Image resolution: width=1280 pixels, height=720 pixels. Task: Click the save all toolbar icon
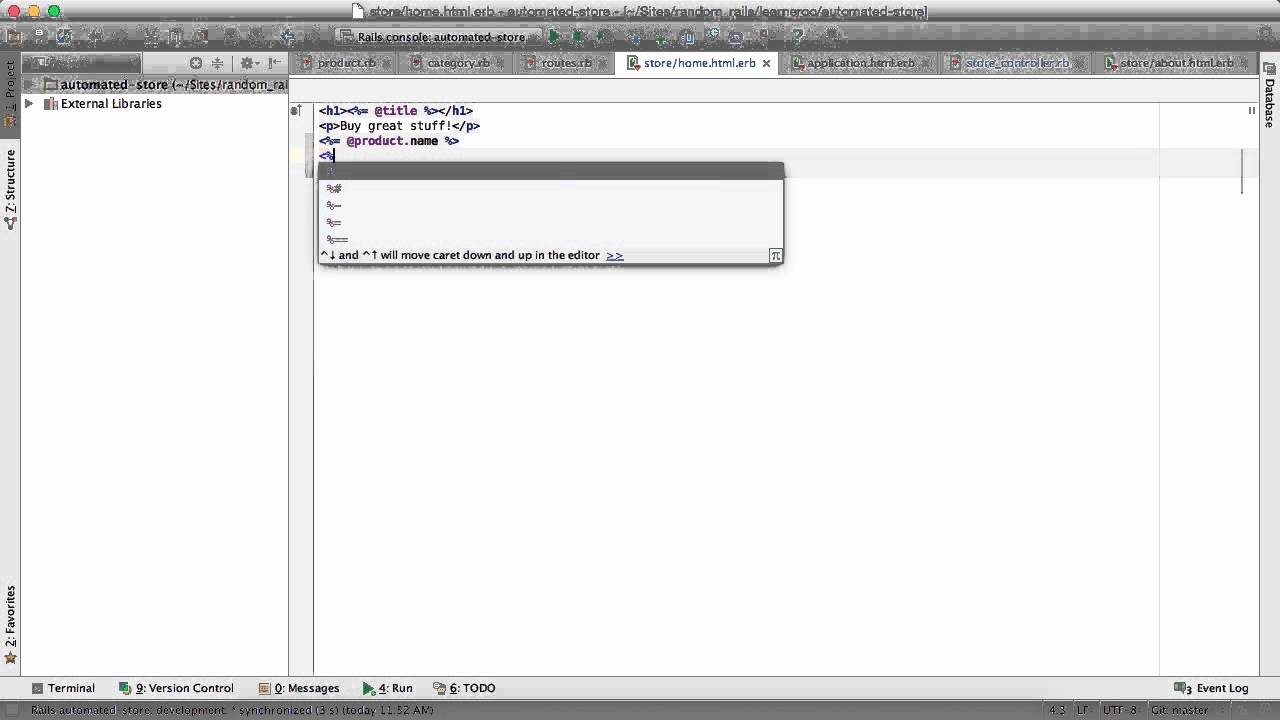(x=39, y=36)
